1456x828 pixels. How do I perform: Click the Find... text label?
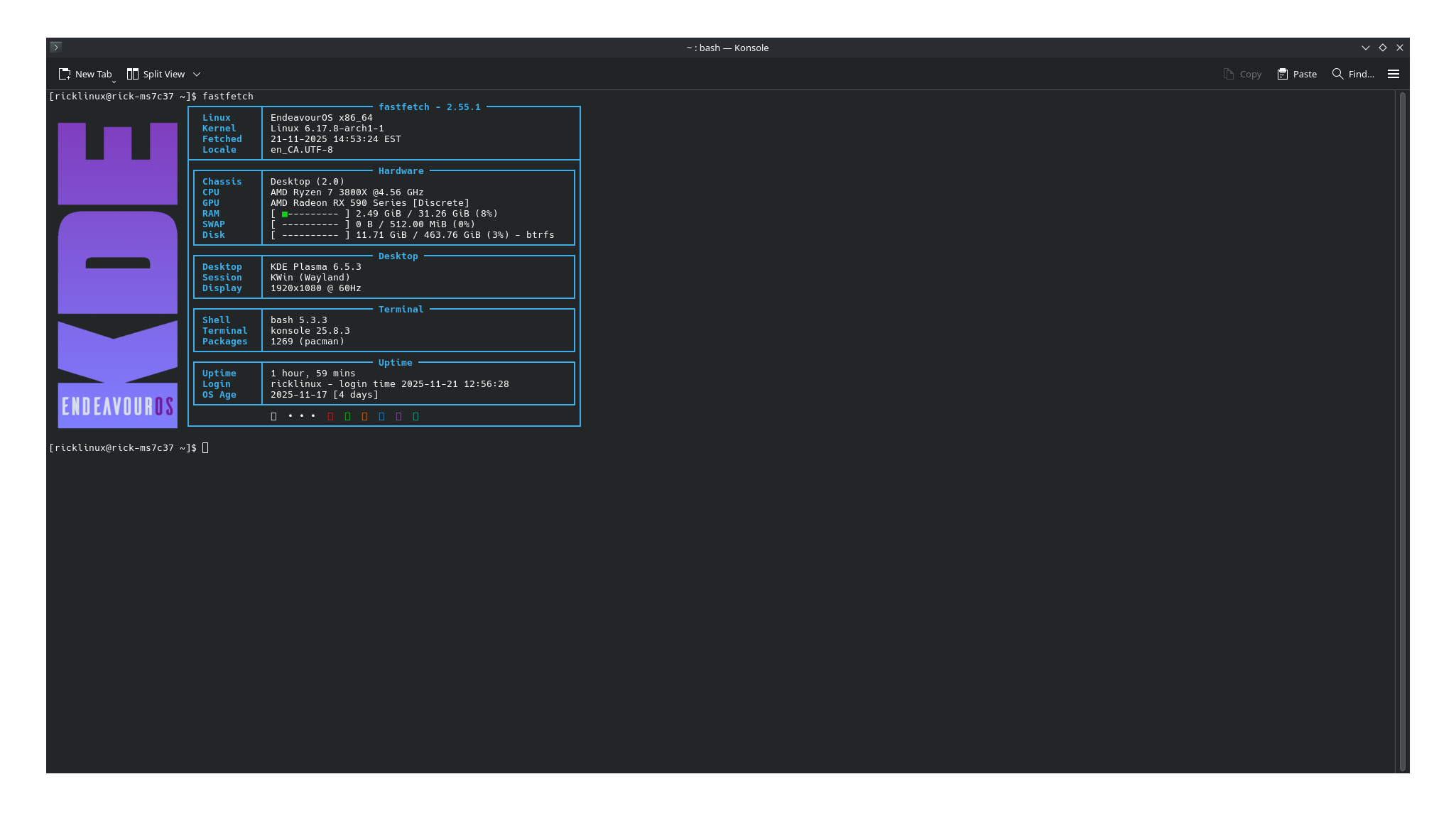point(1361,74)
